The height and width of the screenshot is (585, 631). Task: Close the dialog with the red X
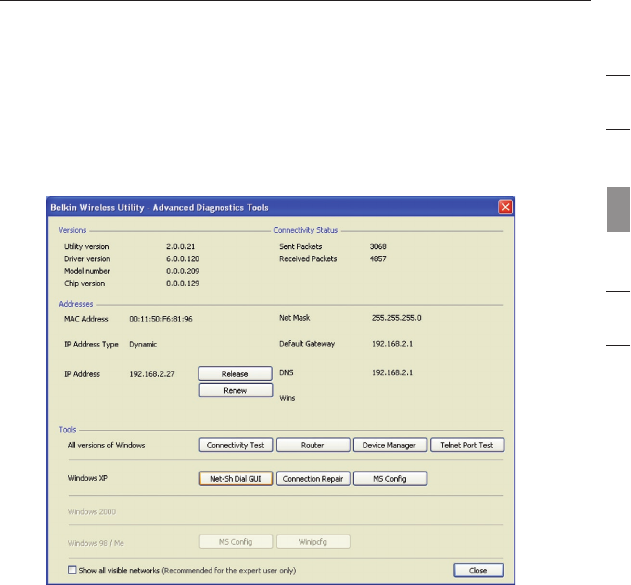tap(505, 206)
